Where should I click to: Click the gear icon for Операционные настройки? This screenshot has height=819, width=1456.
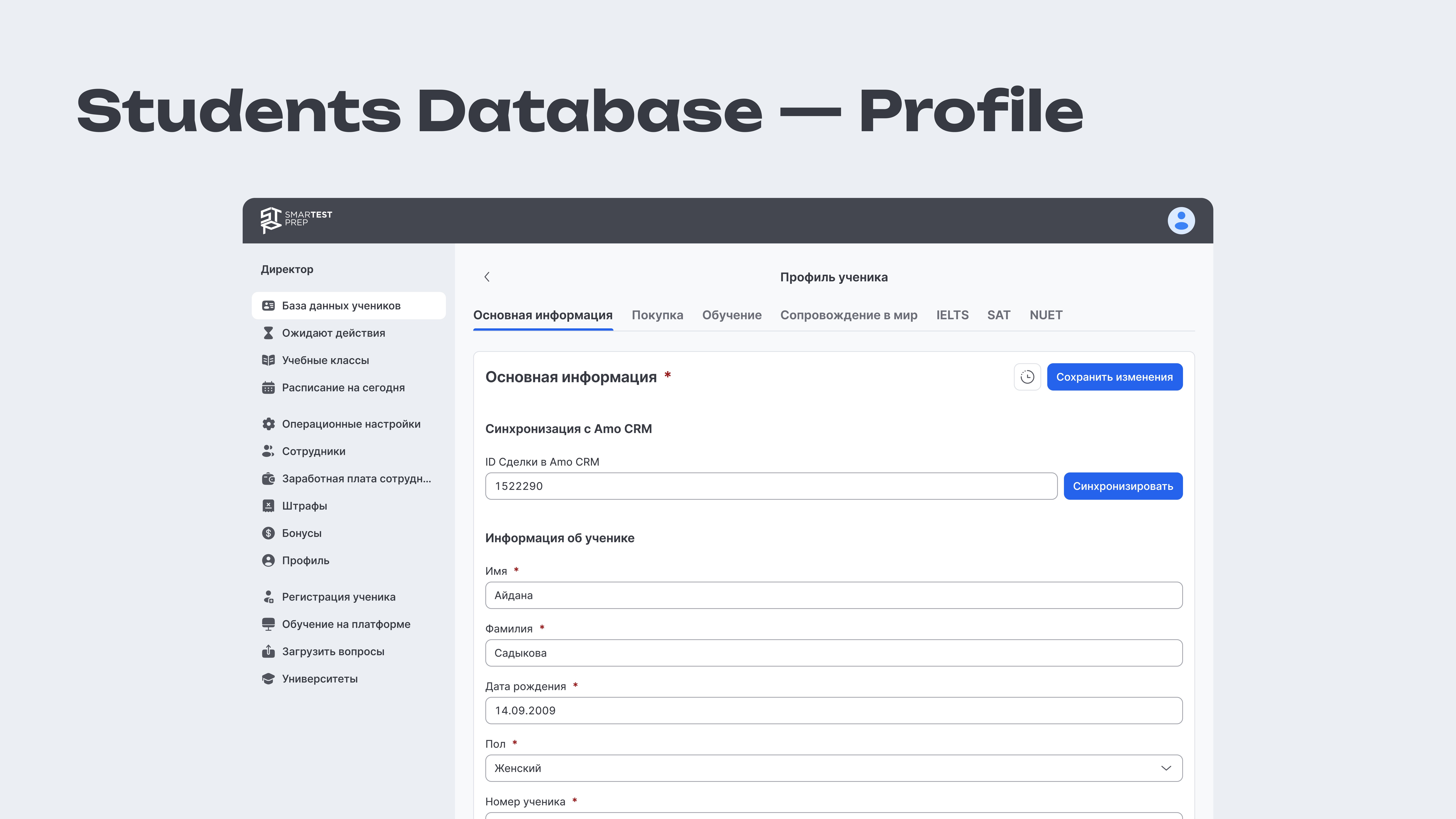[268, 424]
